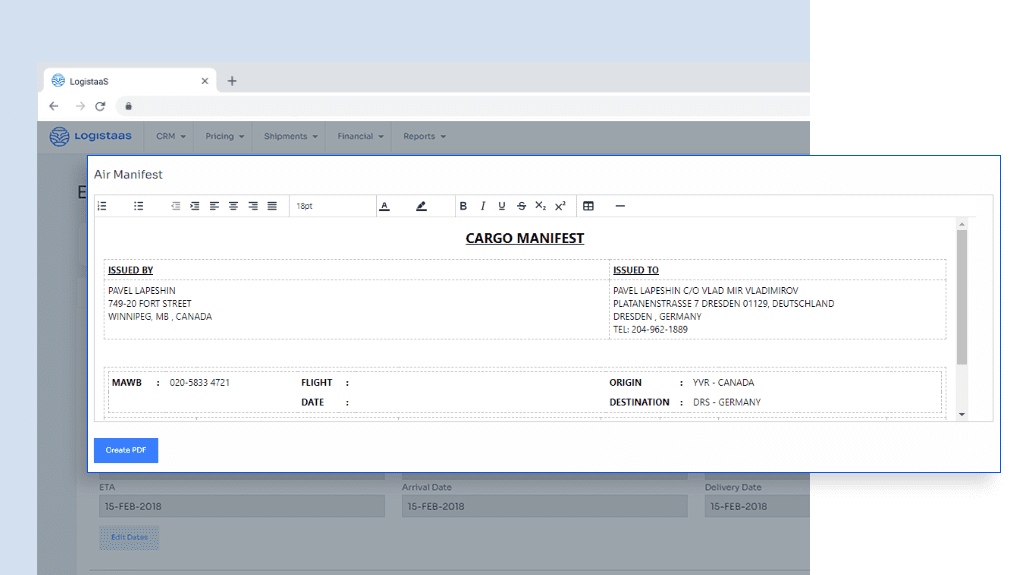Image resolution: width=1012 pixels, height=575 pixels.
Task: Choose the text color tool
Action: (x=385, y=206)
